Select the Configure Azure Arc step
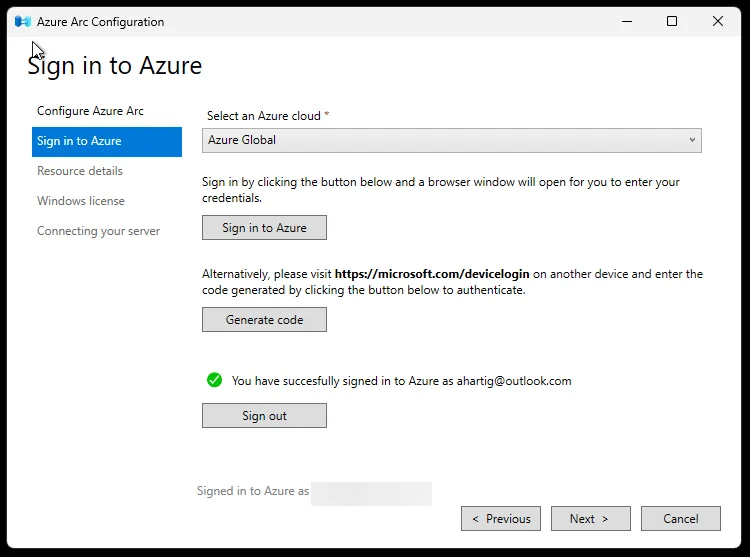This screenshot has height=557, width=750. (90, 111)
